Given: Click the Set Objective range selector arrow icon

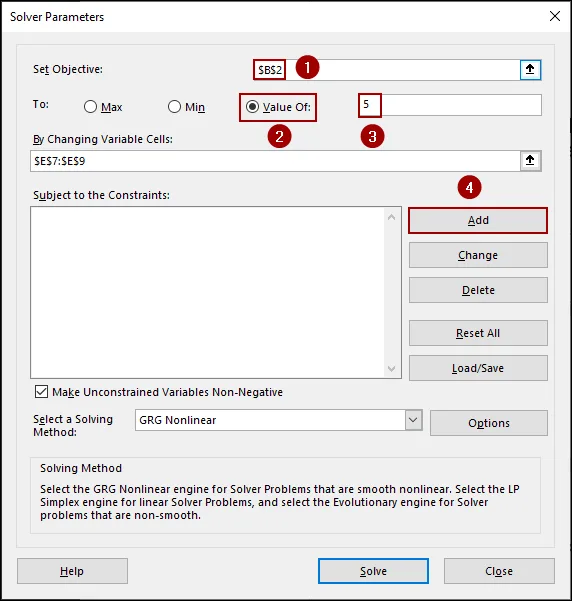Looking at the screenshot, I should coord(530,70).
